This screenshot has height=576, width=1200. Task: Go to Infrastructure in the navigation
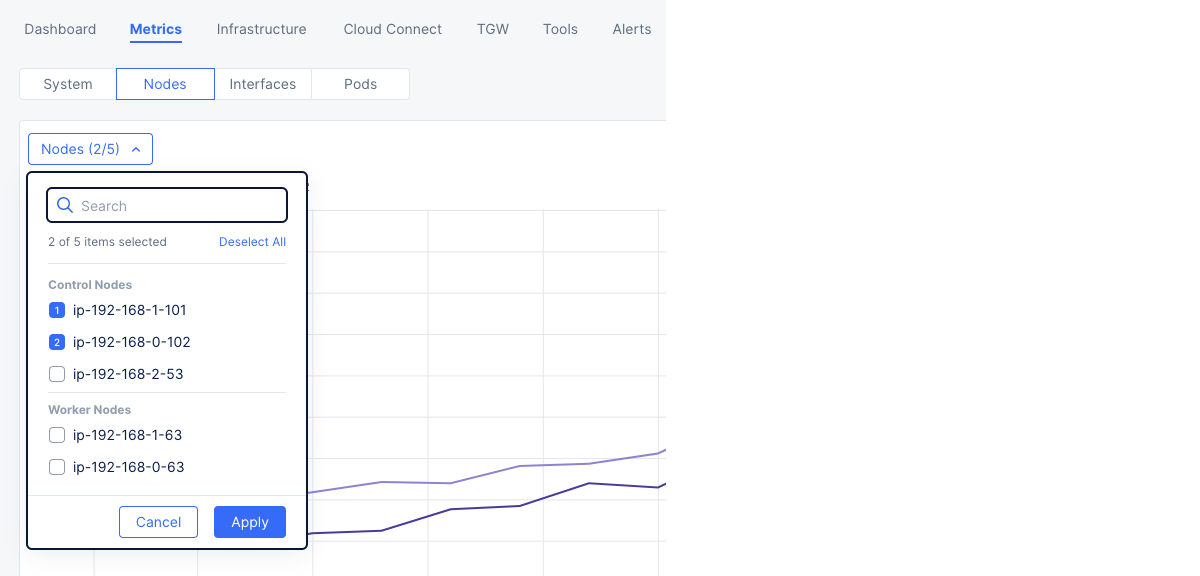(x=261, y=29)
